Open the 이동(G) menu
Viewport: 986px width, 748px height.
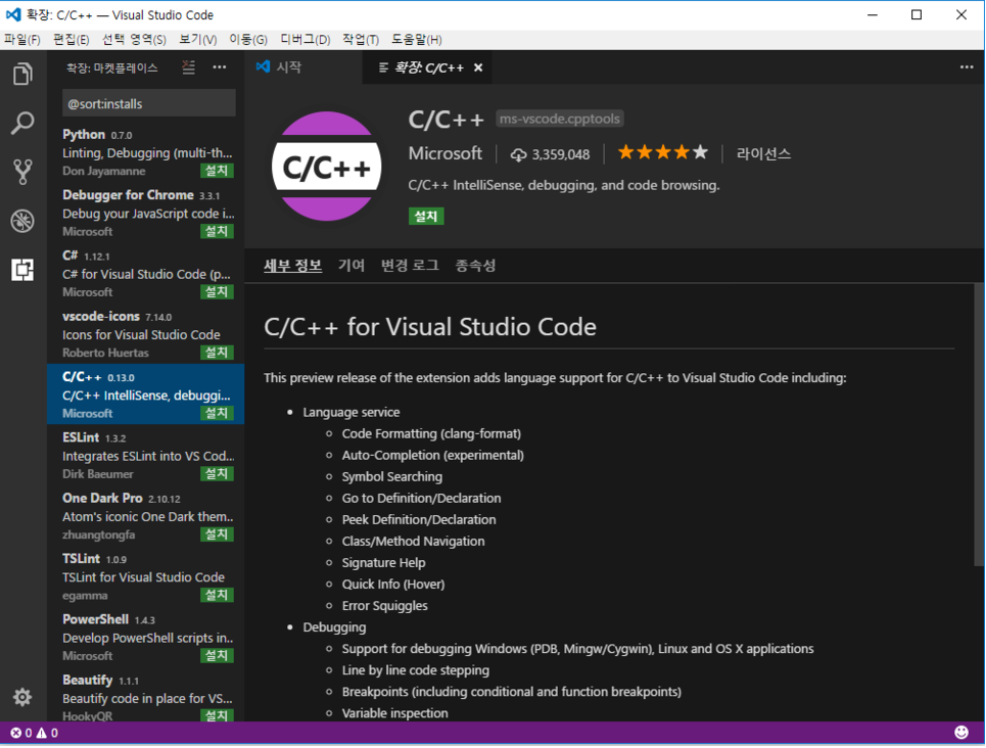tap(248, 40)
